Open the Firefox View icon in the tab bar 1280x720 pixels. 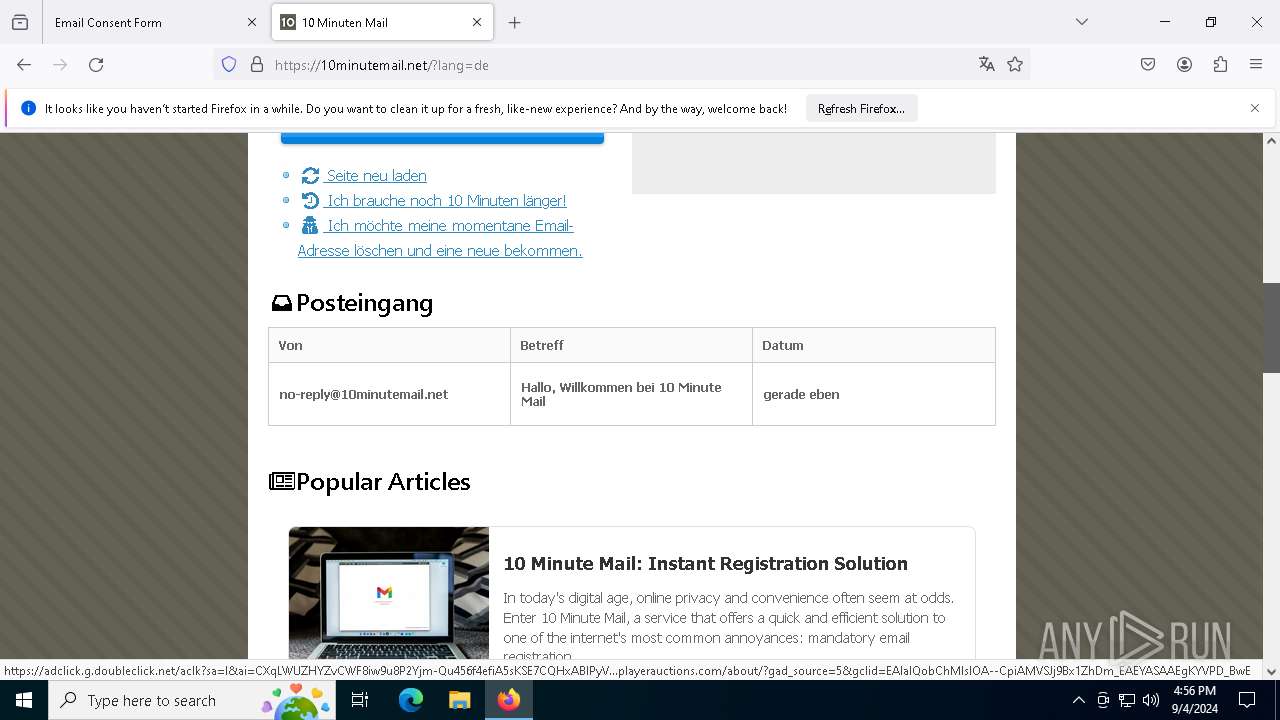click(x=20, y=22)
